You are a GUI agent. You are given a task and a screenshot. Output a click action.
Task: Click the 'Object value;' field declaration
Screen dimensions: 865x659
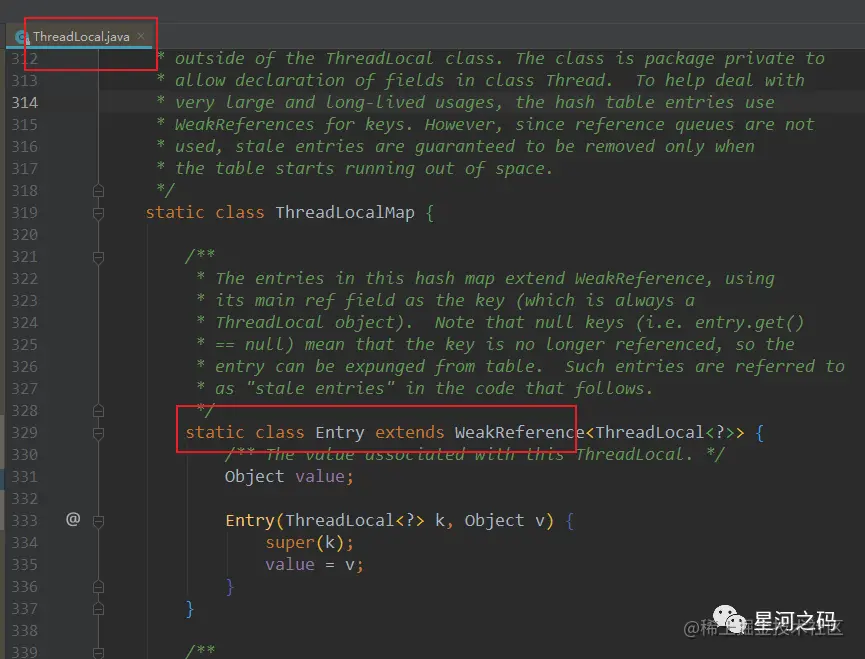point(289,476)
